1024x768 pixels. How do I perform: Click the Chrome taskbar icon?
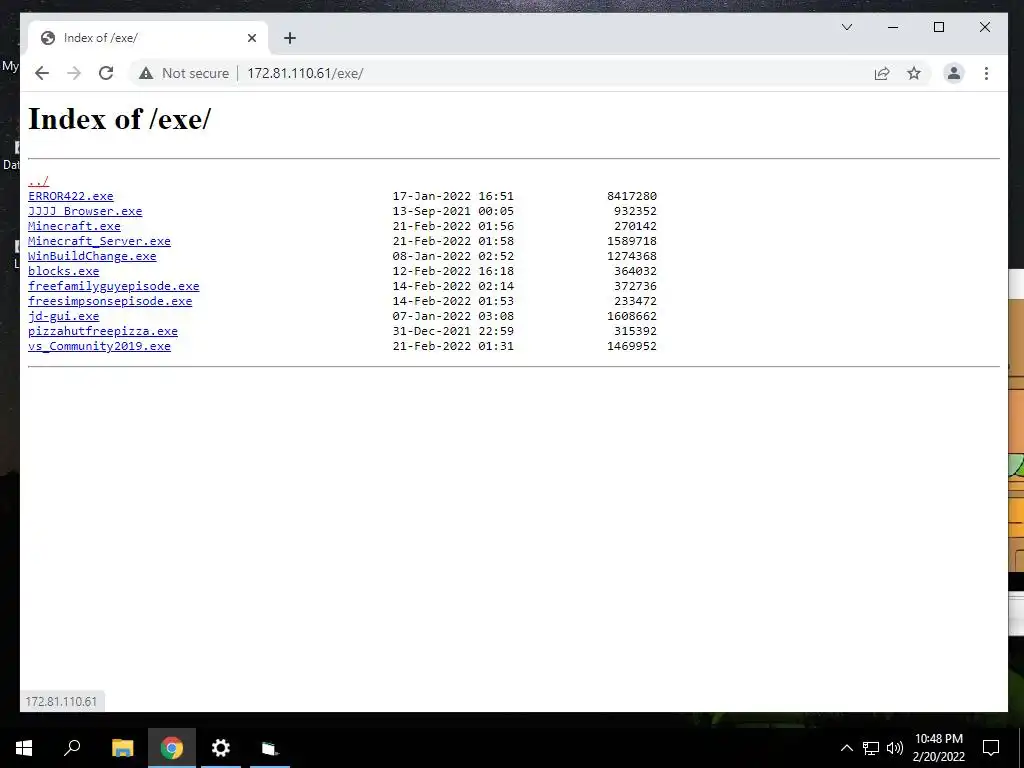172,748
